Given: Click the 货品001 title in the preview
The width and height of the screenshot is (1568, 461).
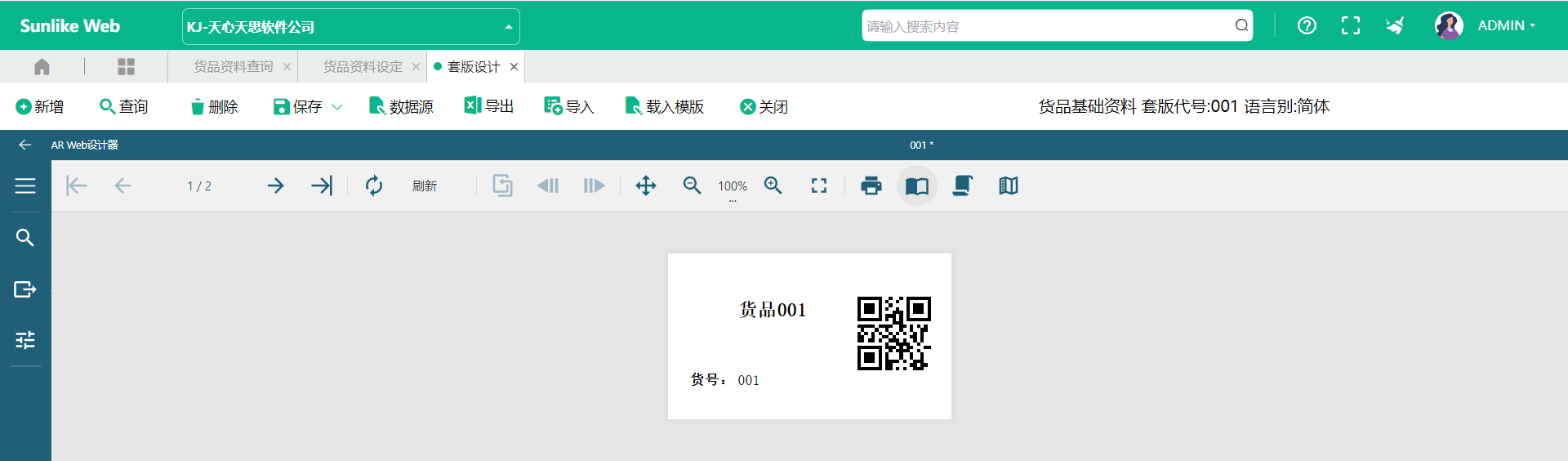Looking at the screenshot, I should 773,310.
